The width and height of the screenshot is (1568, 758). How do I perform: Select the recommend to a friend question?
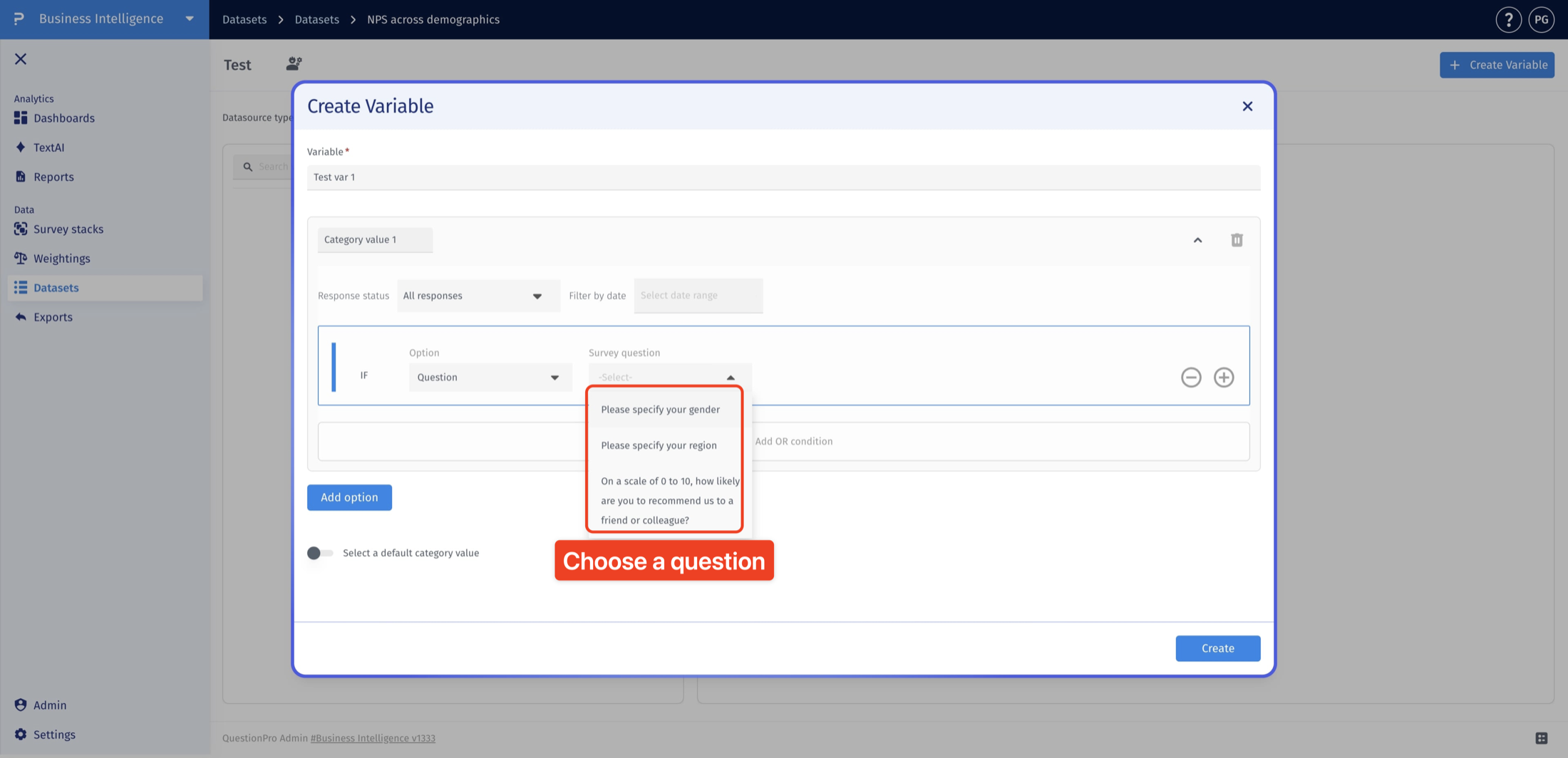point(670,500)
